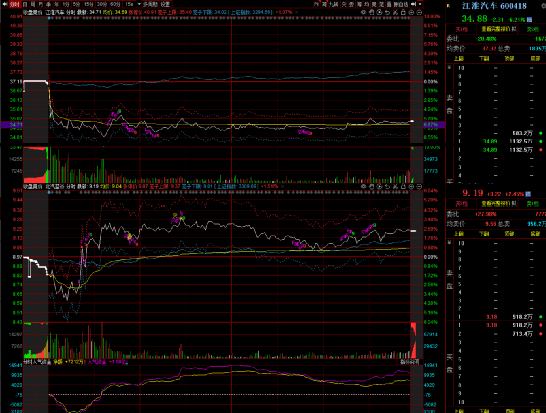Click 顶部 in lower order book panel
Viewport: 546px width, 413px height.
pos(509,234)
